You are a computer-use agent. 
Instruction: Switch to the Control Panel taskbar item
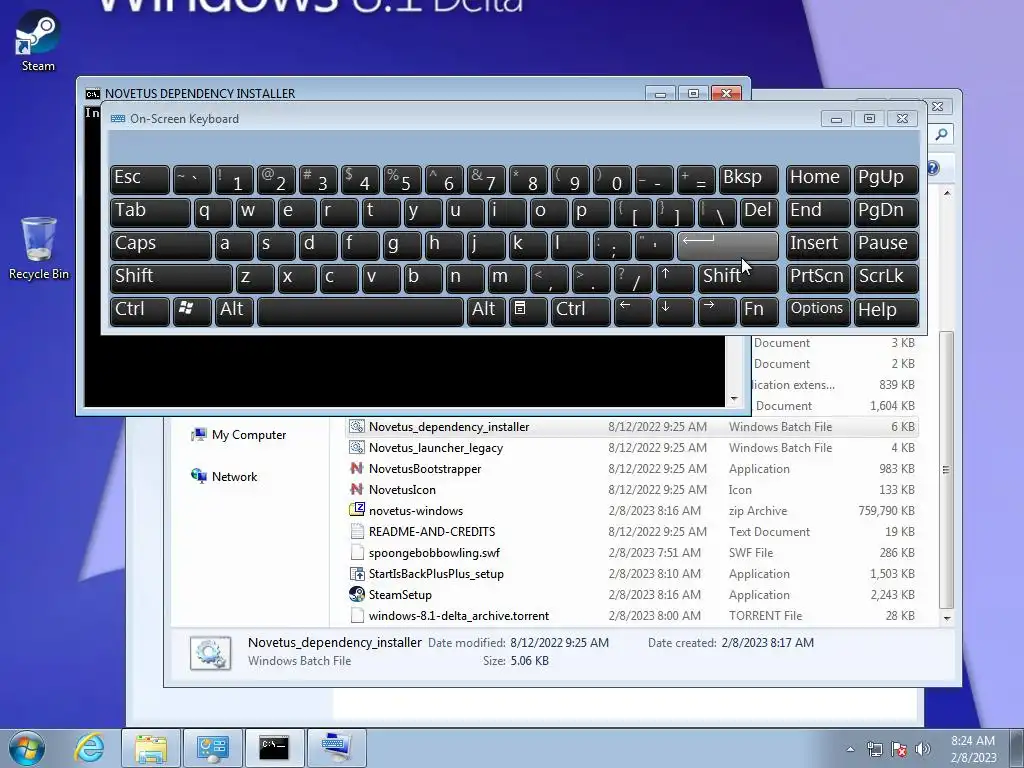(x=212, y=748)
